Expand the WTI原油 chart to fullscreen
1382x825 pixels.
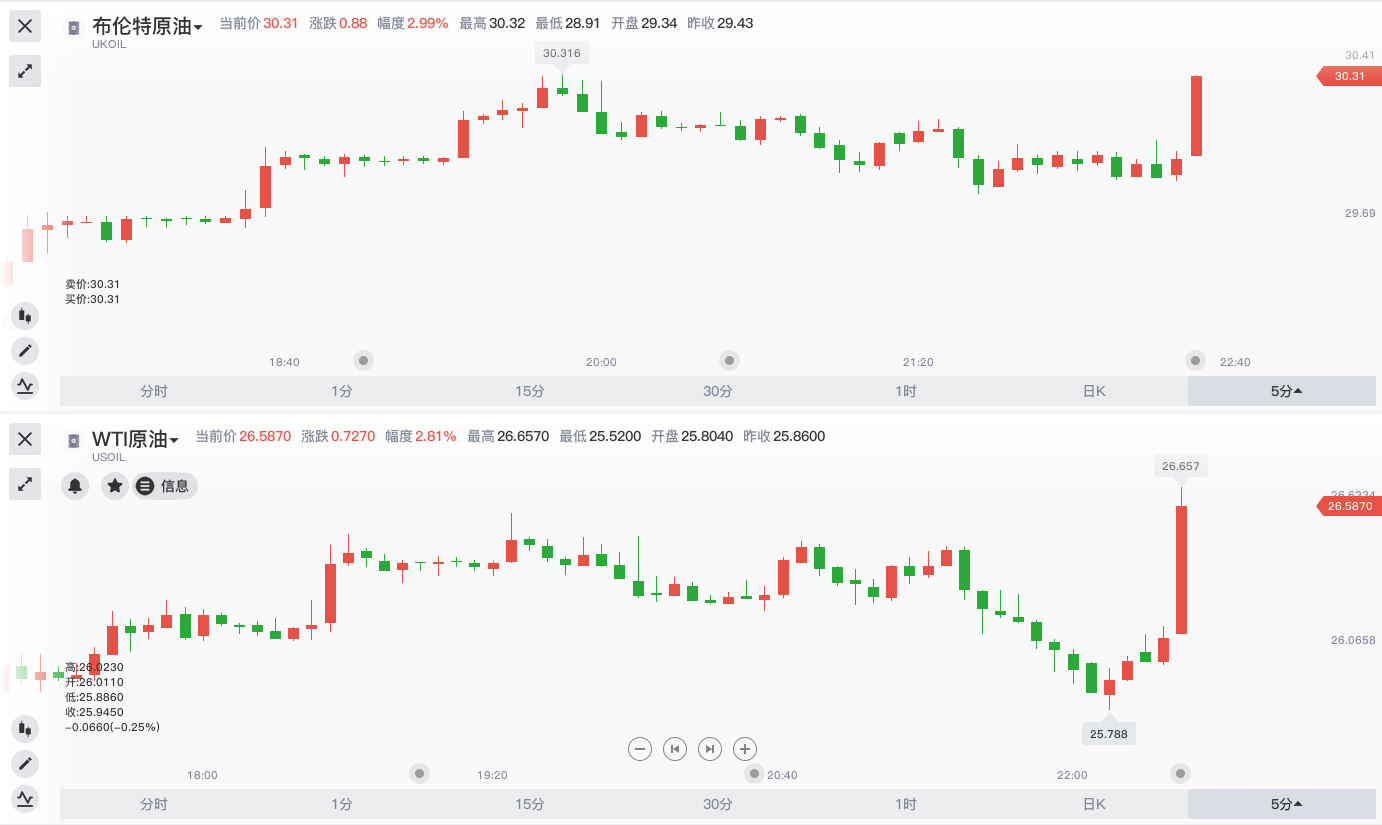point(25,484)
